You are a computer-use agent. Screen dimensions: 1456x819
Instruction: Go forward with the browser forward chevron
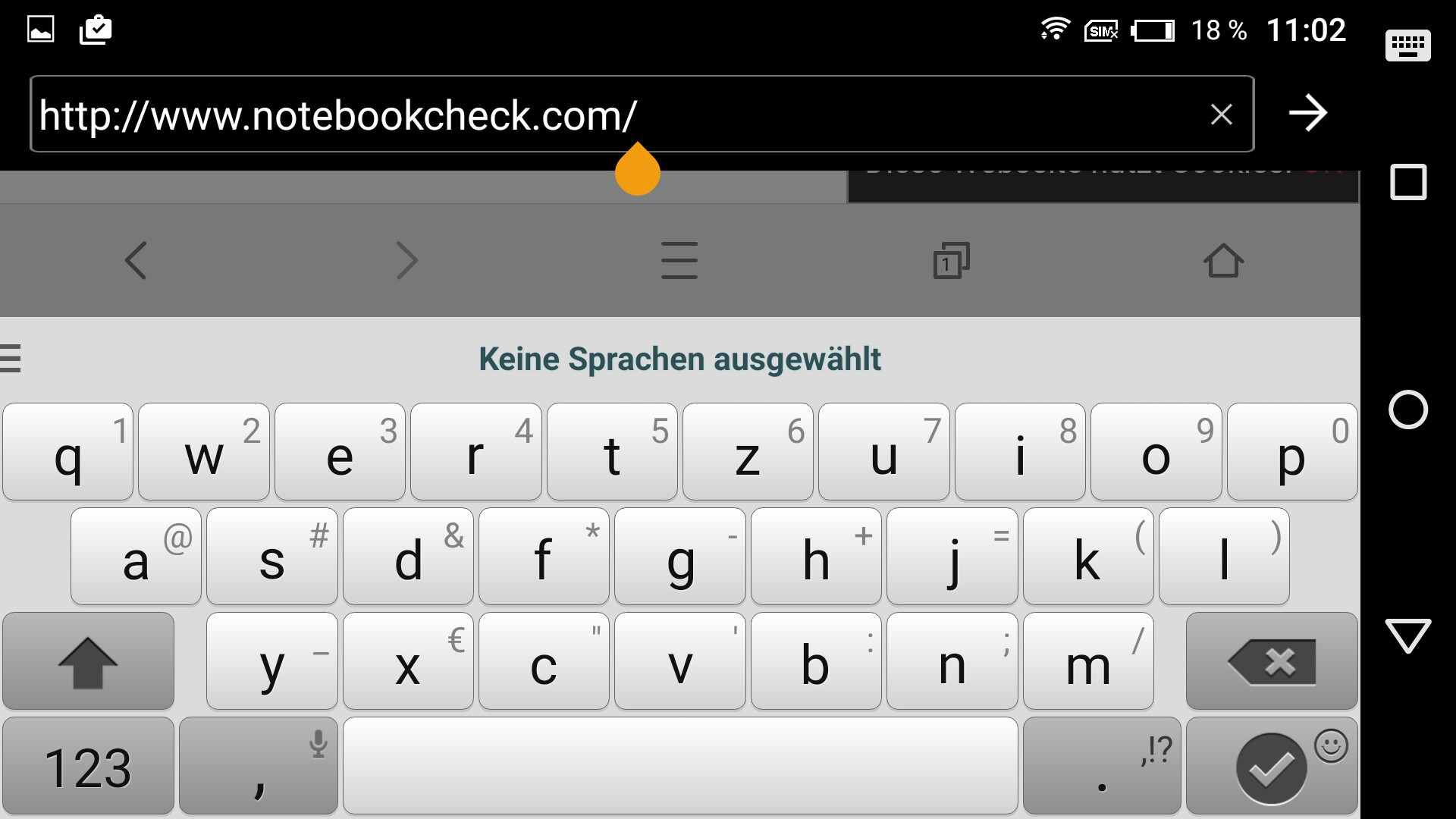(407, 261)
